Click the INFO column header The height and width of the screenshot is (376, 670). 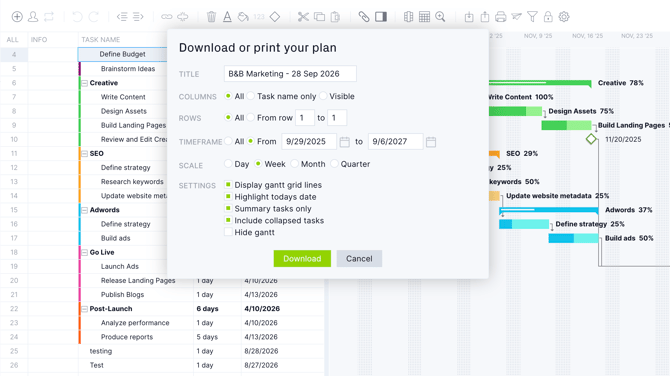coord(39,40)
